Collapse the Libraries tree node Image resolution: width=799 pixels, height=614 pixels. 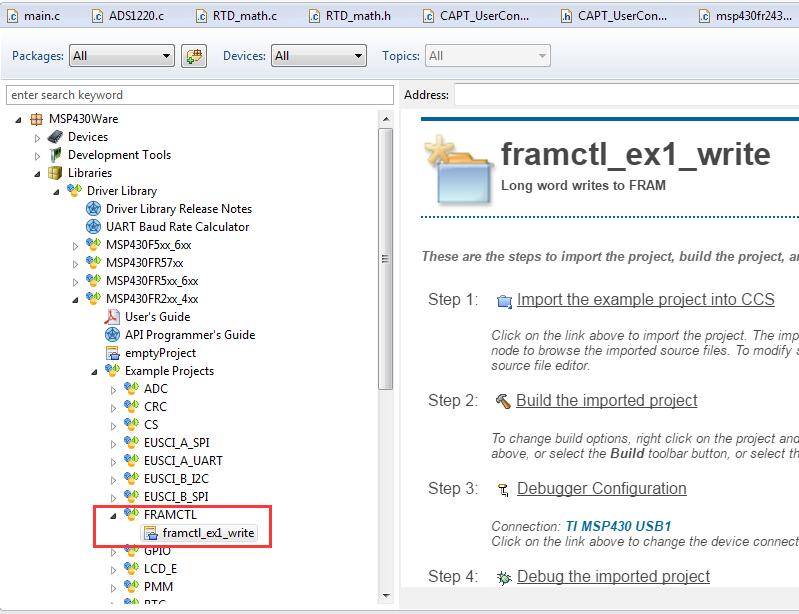click(37, 174)
